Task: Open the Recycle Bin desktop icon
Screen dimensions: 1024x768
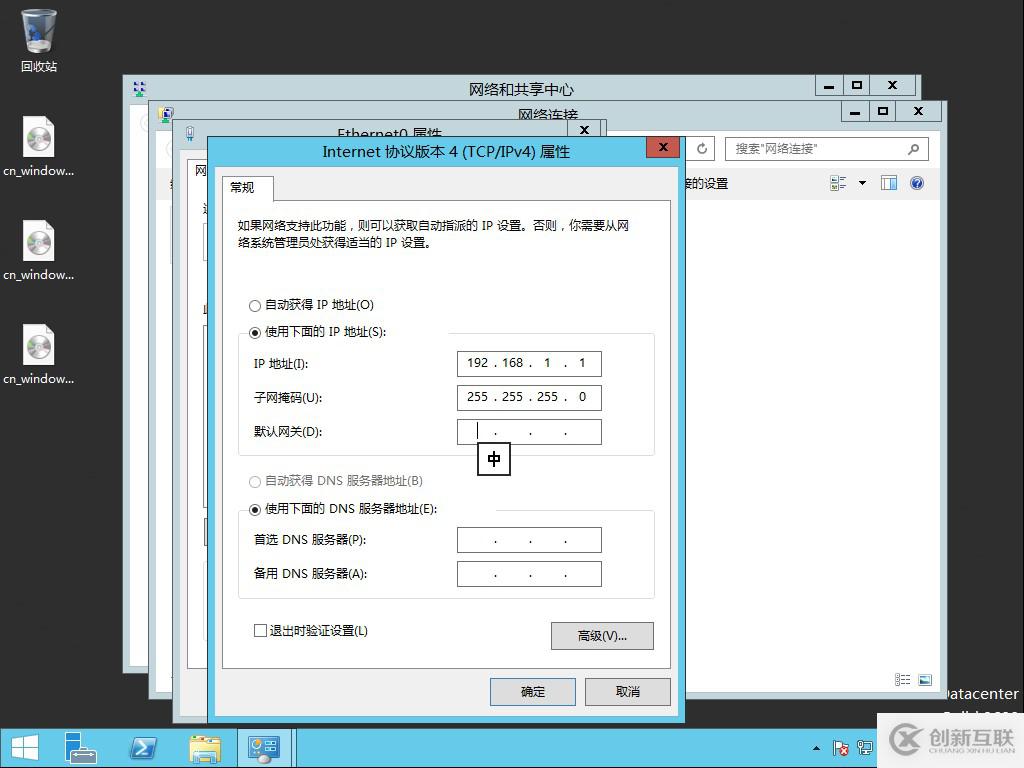Action: (39, 39)
